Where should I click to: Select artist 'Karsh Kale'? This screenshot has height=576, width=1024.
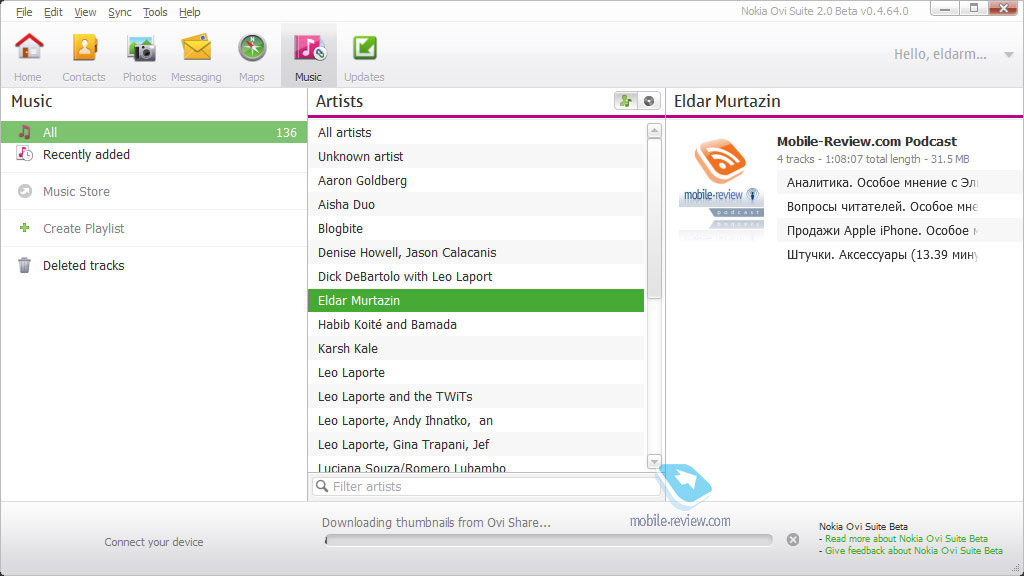[476, 349]
